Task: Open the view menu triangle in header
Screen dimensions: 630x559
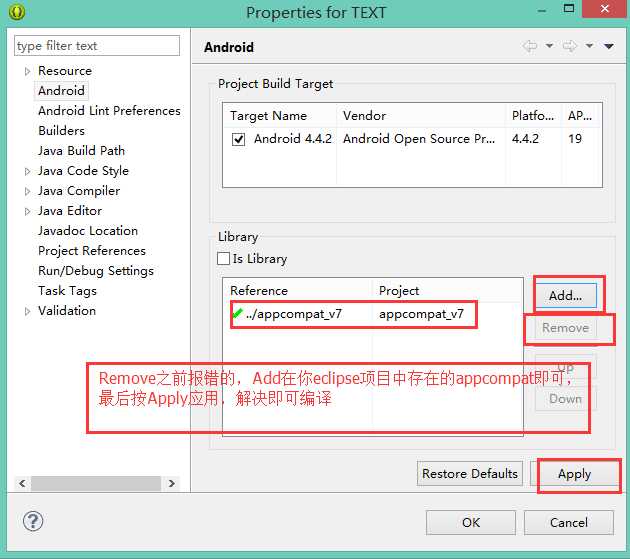Action: click(609, 46)
